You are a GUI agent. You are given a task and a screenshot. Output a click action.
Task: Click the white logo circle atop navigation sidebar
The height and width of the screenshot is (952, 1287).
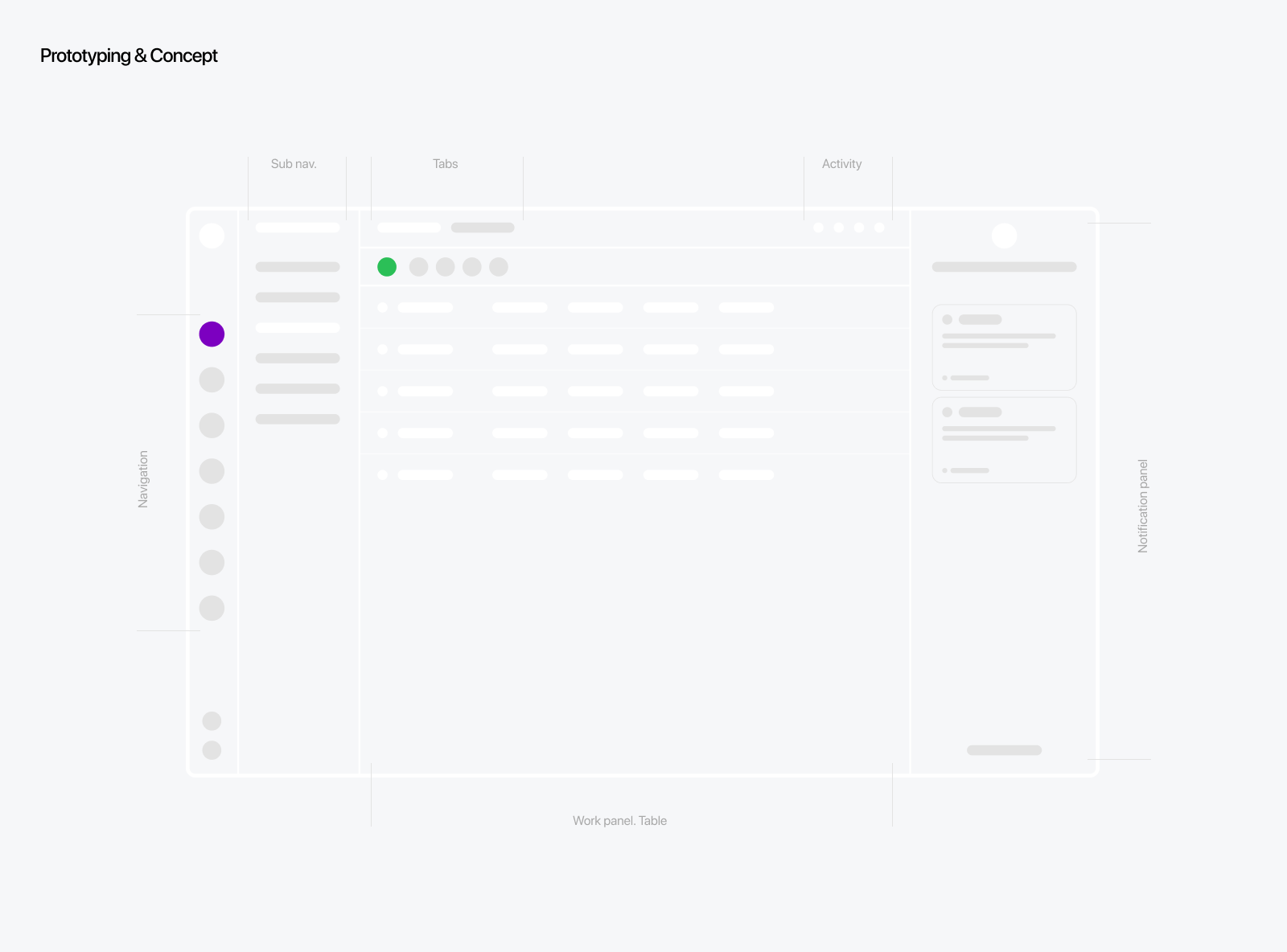click(212, 236)
